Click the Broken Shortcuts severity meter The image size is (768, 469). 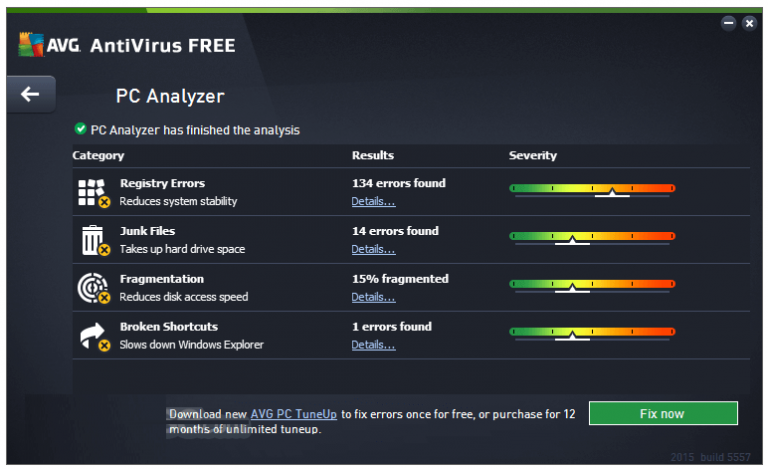pyautogui.click(x=592, y=334)
